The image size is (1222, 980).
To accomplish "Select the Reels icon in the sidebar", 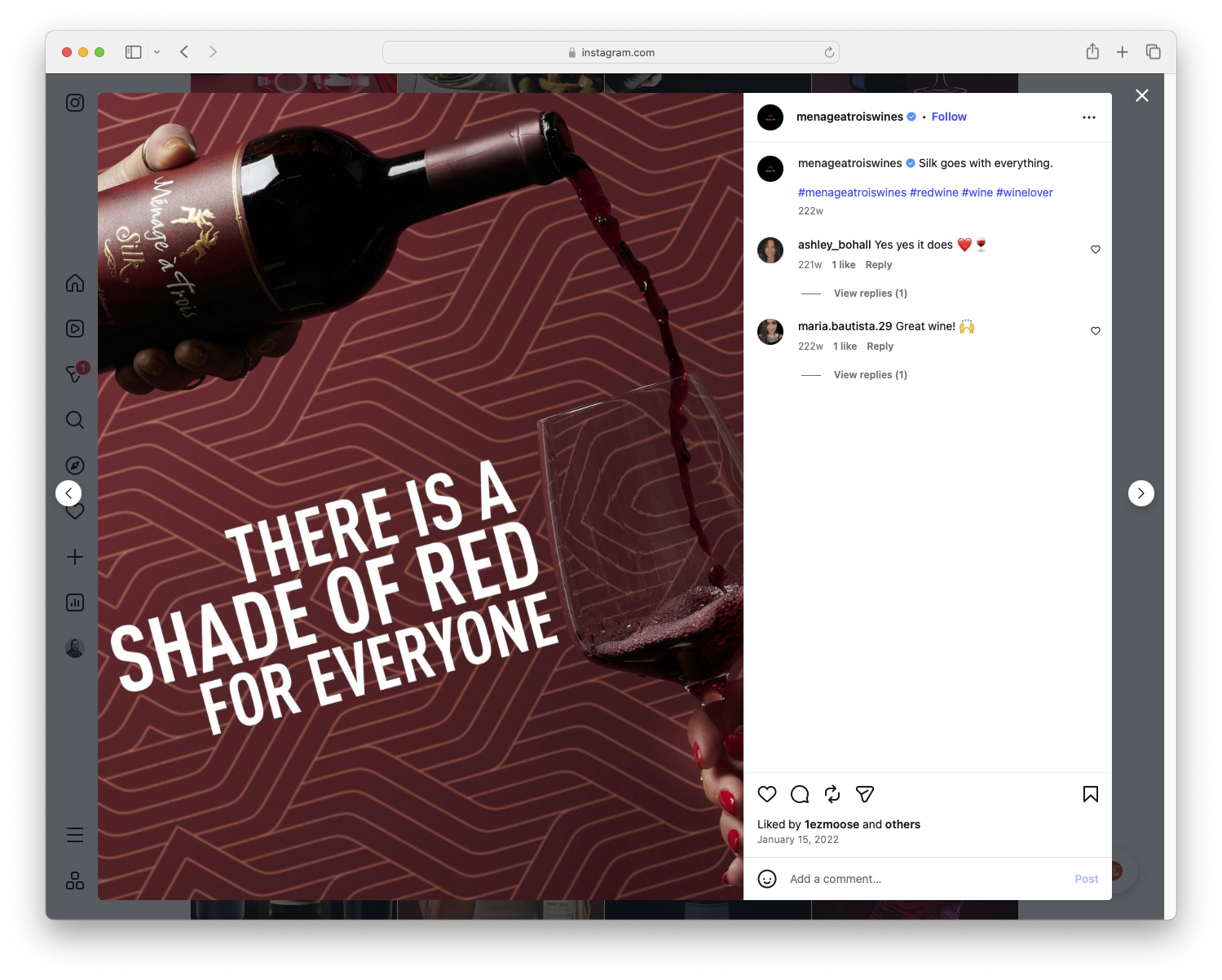I will coord(74,329).
